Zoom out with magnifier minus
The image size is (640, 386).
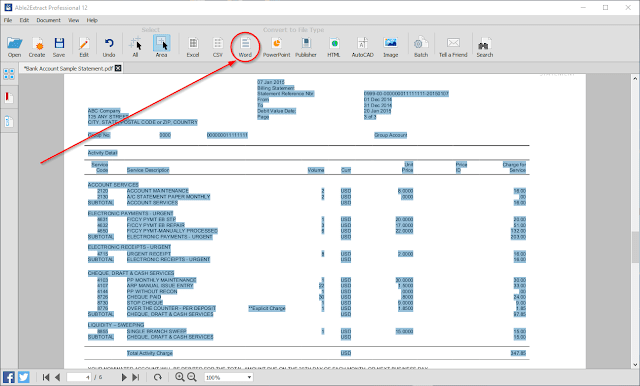tap(192, 377)
